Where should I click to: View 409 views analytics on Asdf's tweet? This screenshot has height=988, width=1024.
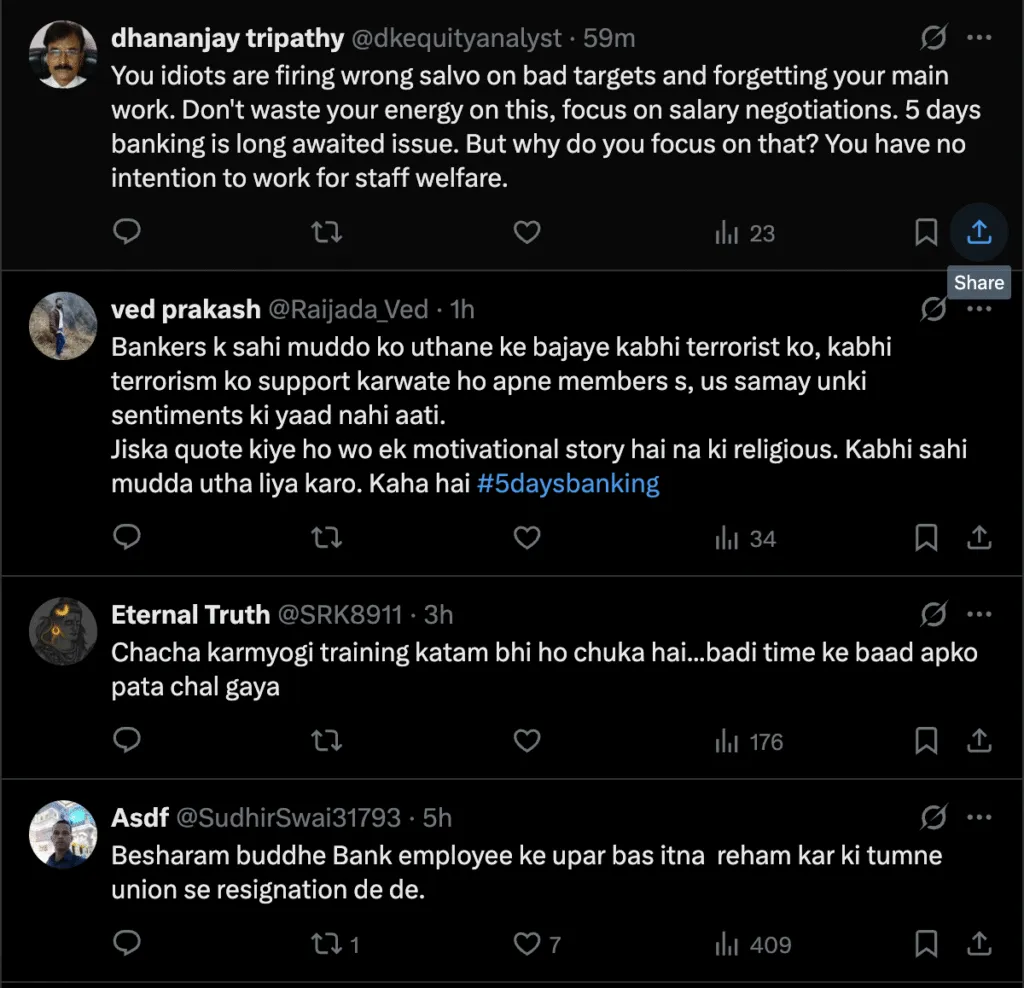point(752,944)
